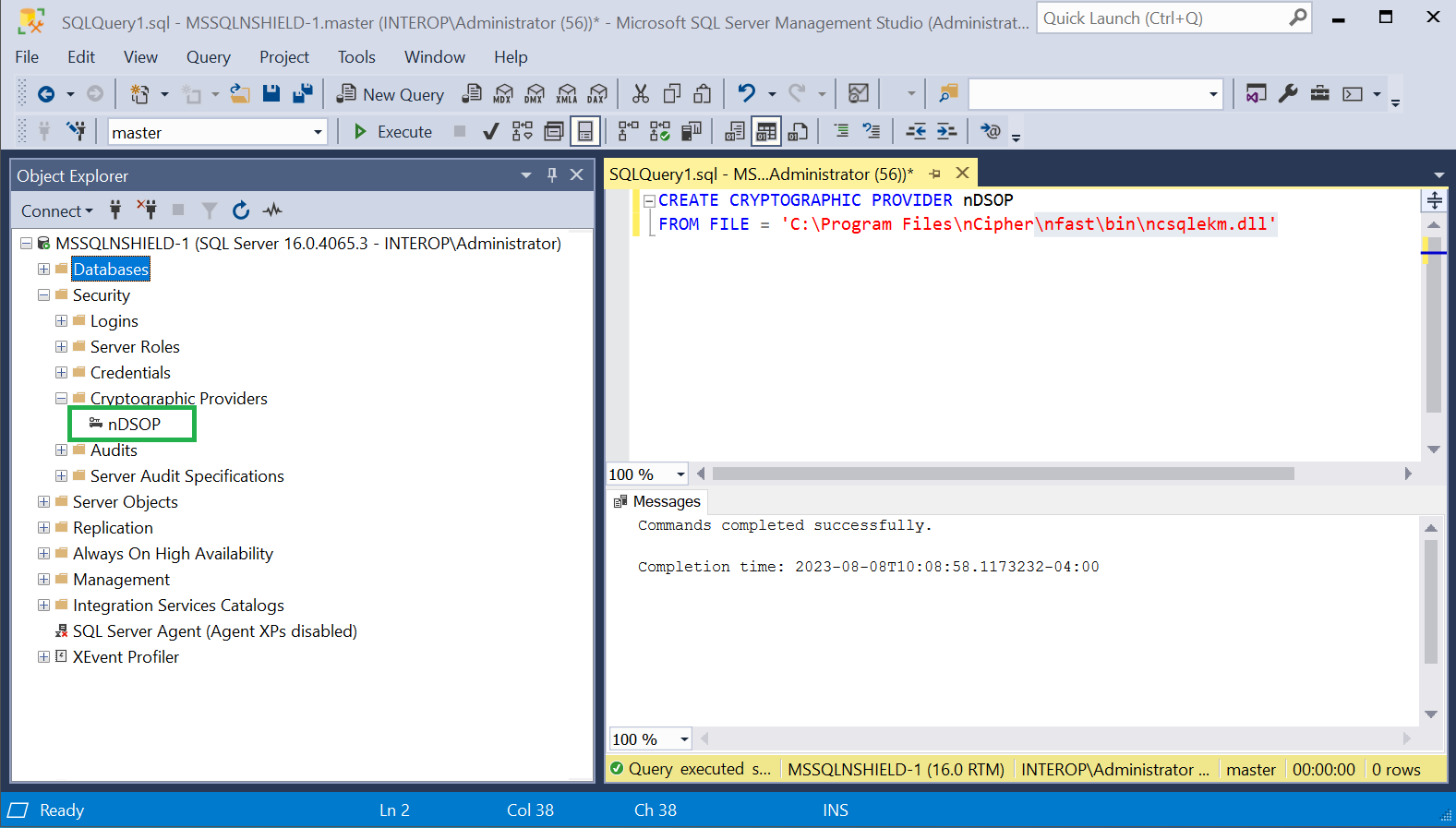Open the Query Options icon
The width and height of the screenshot is (1456, 828).
554,131
